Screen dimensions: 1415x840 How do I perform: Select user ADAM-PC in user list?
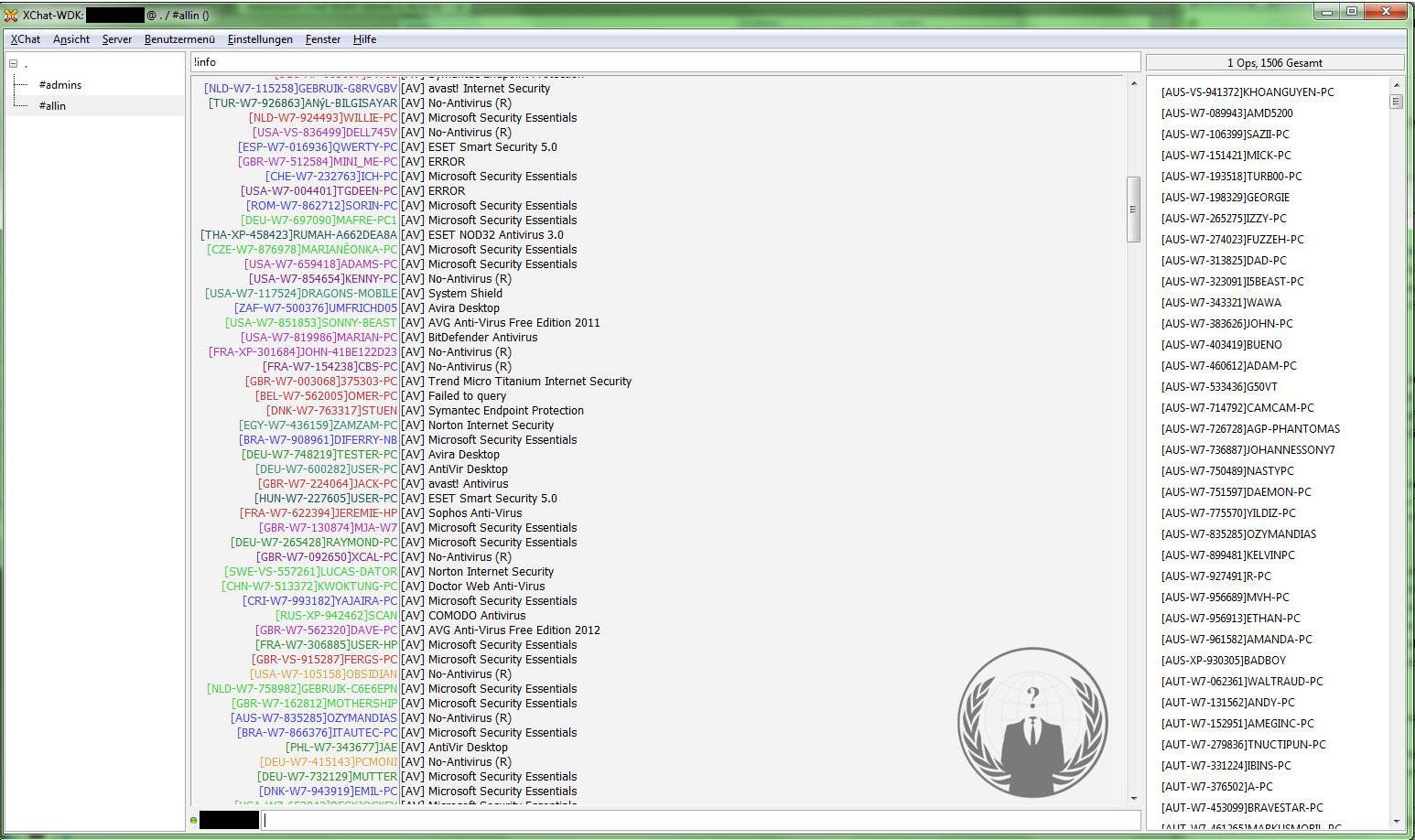pos(1228,366)
